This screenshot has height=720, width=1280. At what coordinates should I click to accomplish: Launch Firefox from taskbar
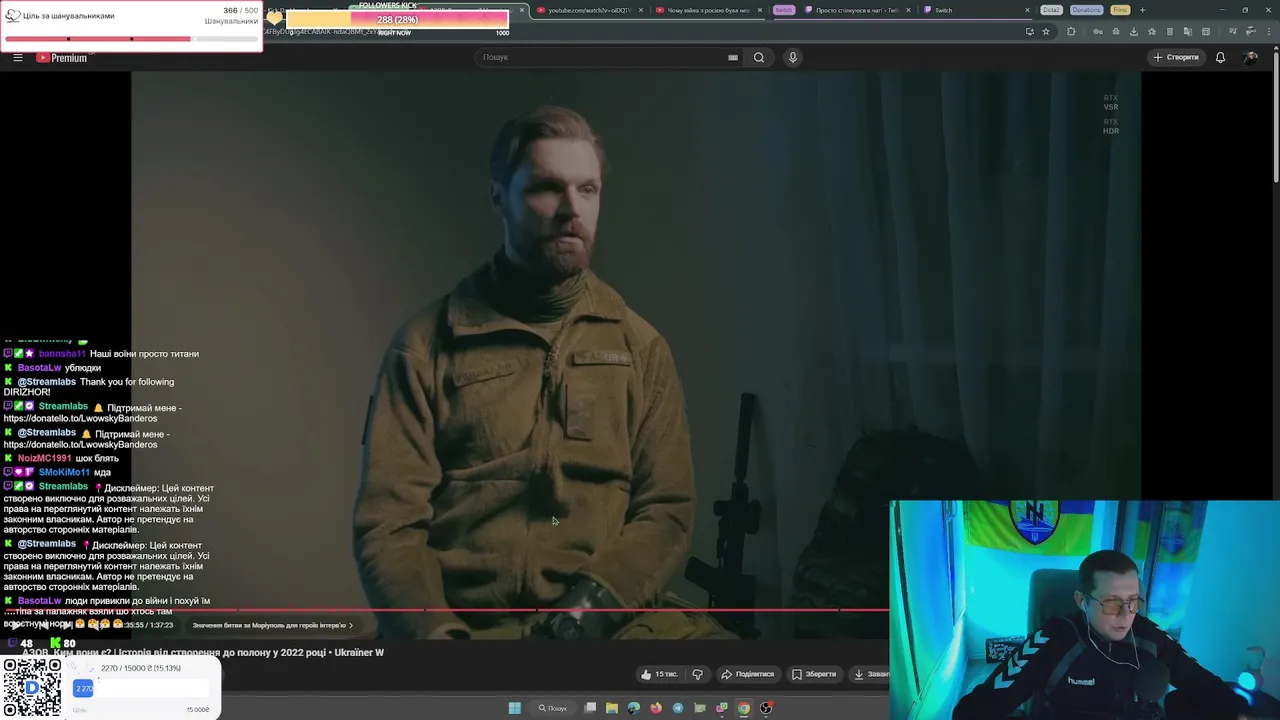coord(656,708)
